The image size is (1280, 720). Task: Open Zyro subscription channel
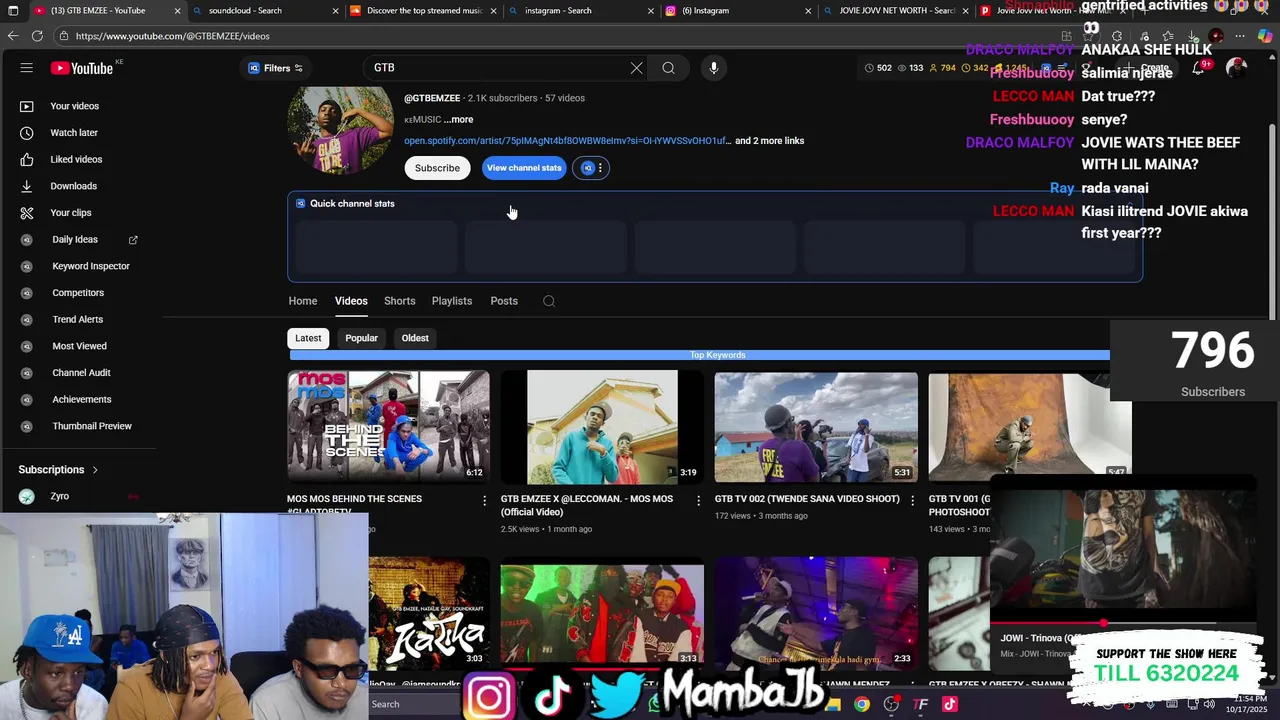pyautogui.click(x=60, y=497)
